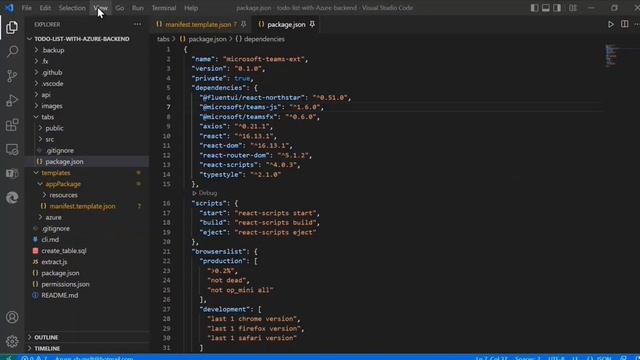Open the File menu
The height and width of the screenshot is (360, 640).
(27, 8)
